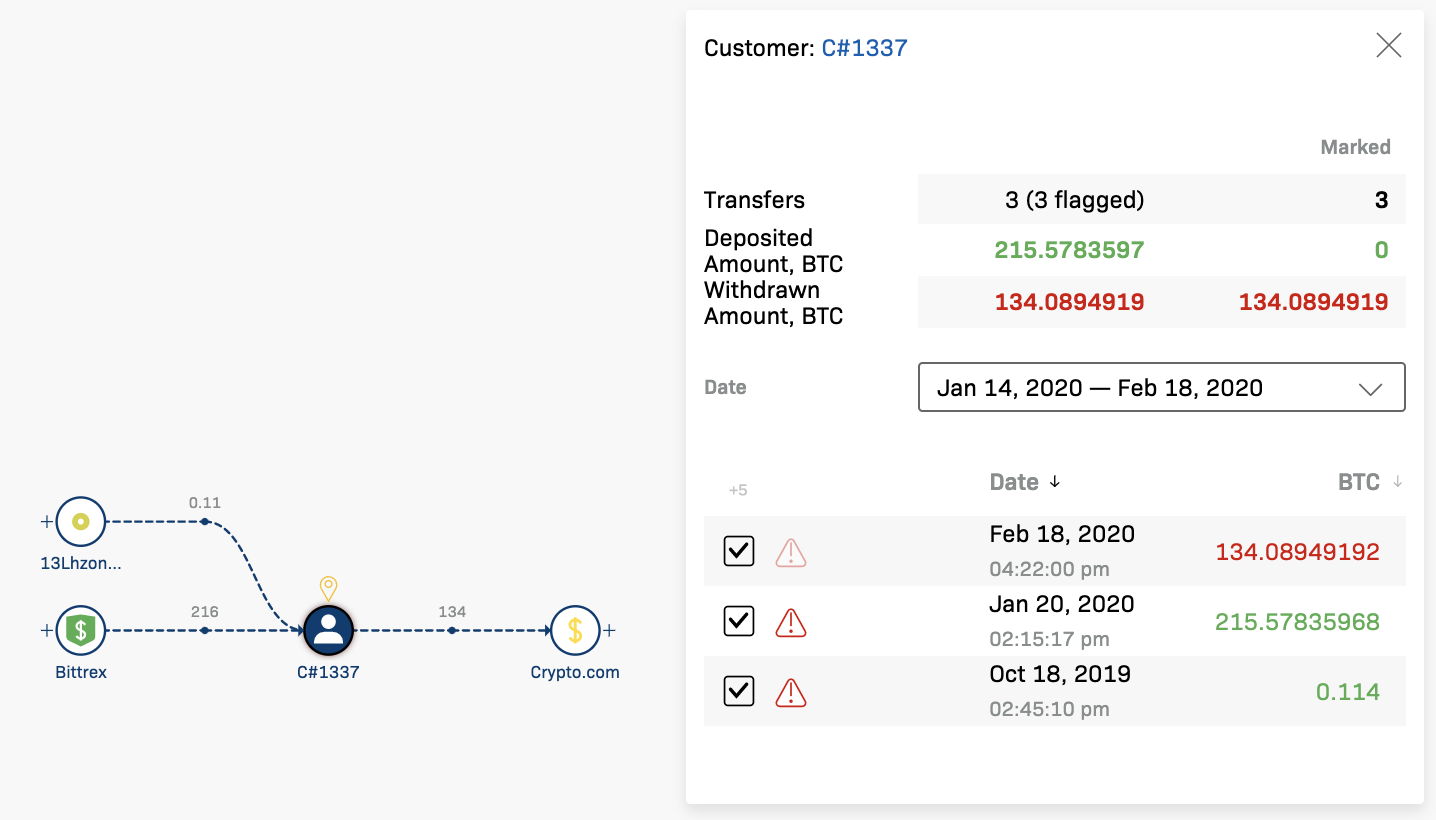Click the 13Lhzon wallet address node
The height and width of the screenshot is (820, 1436).
80,520
